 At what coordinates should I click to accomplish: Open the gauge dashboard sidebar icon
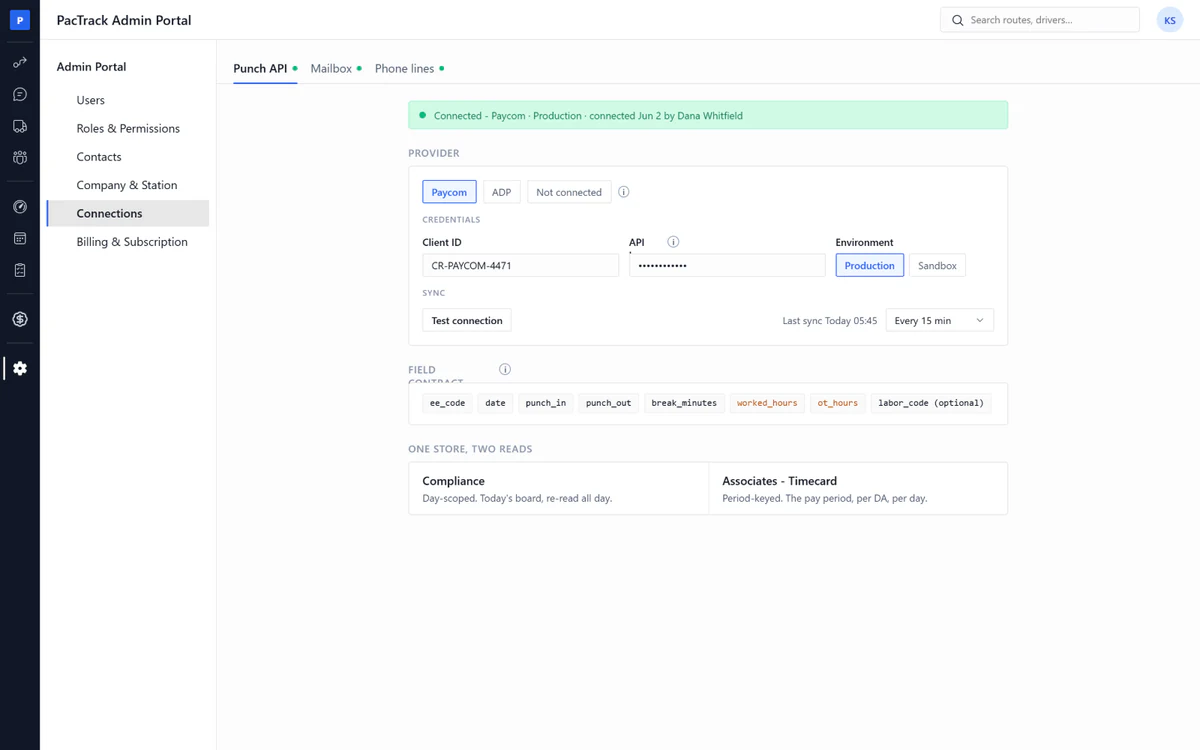20,207
